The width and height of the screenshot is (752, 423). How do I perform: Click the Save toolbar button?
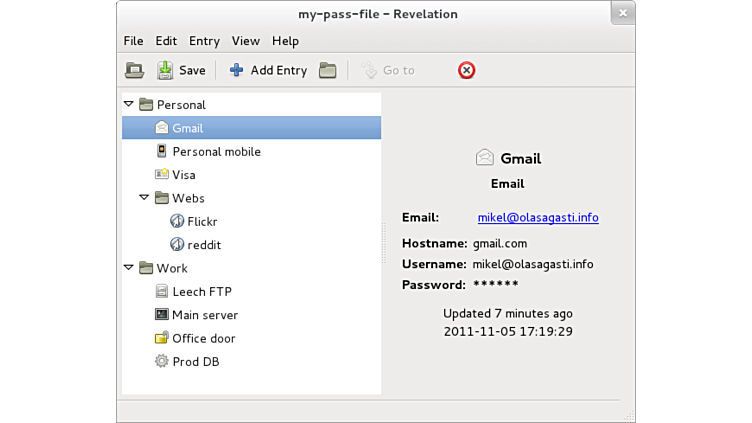coord(181,70)
